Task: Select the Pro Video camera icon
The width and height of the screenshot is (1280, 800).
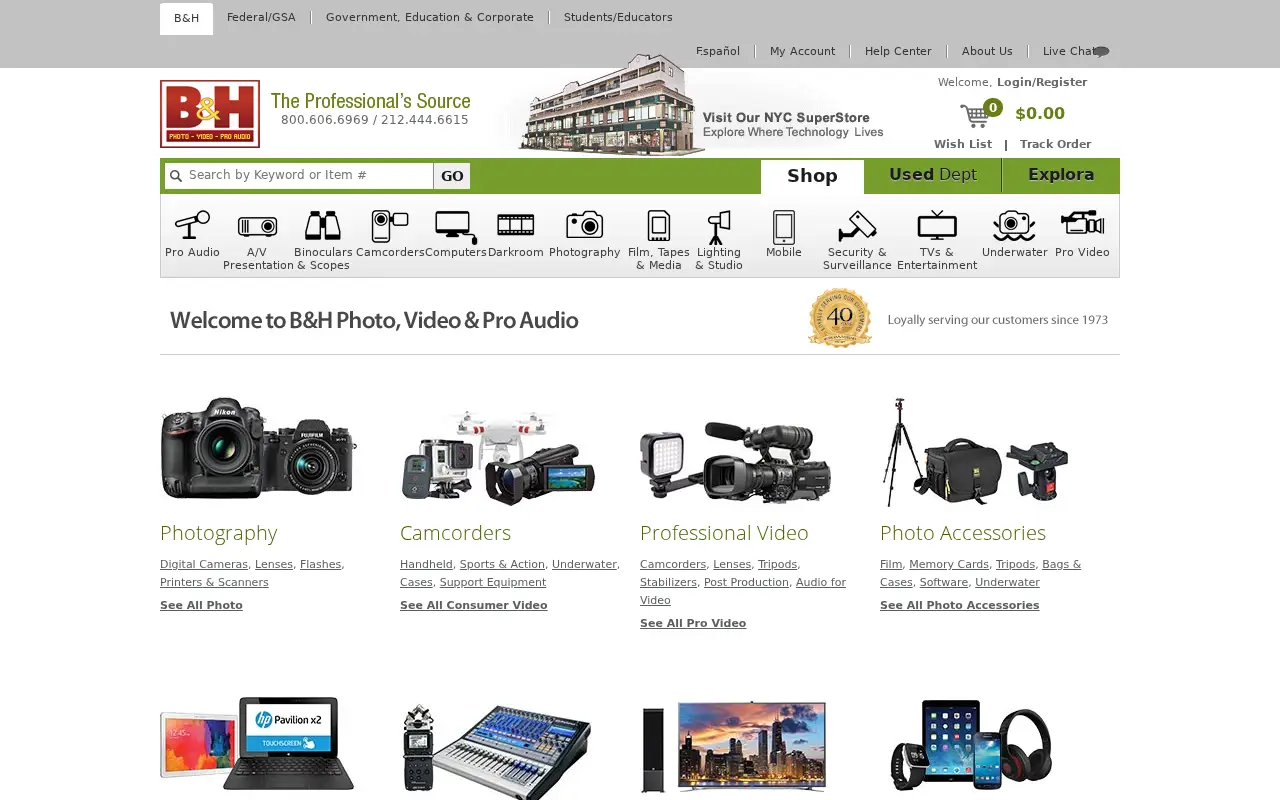Action: [1082, 223]
